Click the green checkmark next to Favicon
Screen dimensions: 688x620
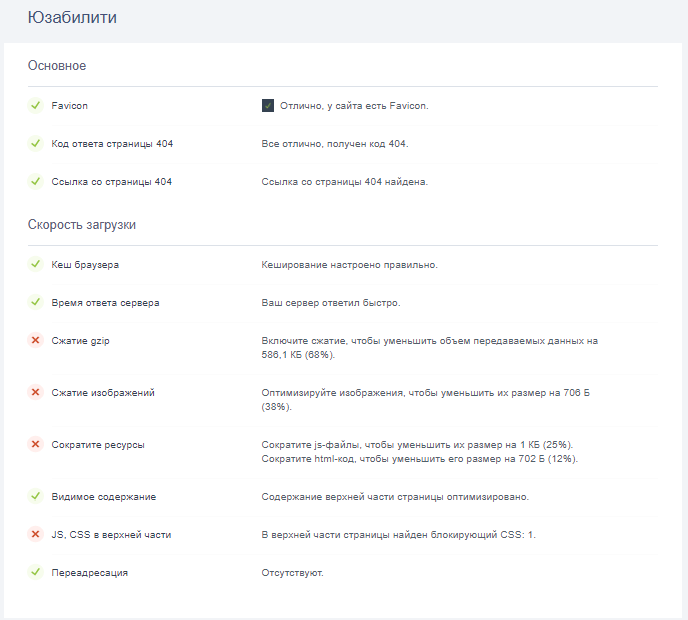click(35, 105)
